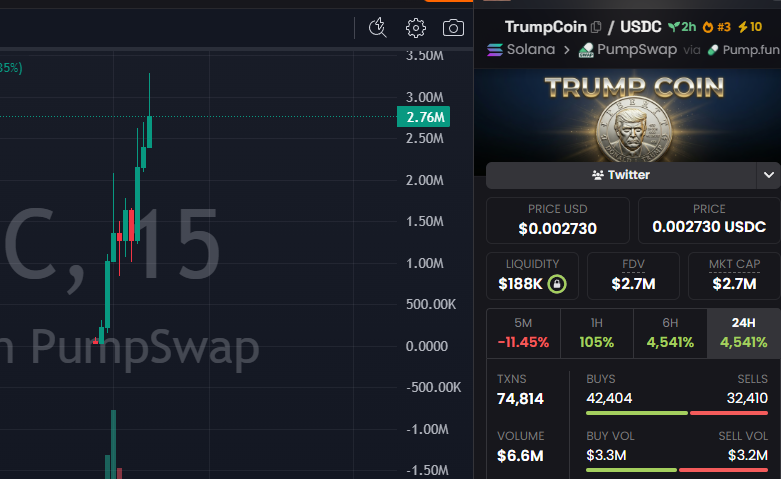
Task: Click the 2.76M current price label
Action: (423, 117)
